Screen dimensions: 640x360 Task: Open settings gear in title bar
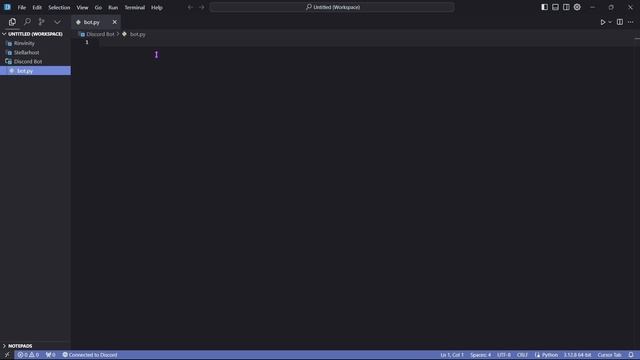point(577,7)
